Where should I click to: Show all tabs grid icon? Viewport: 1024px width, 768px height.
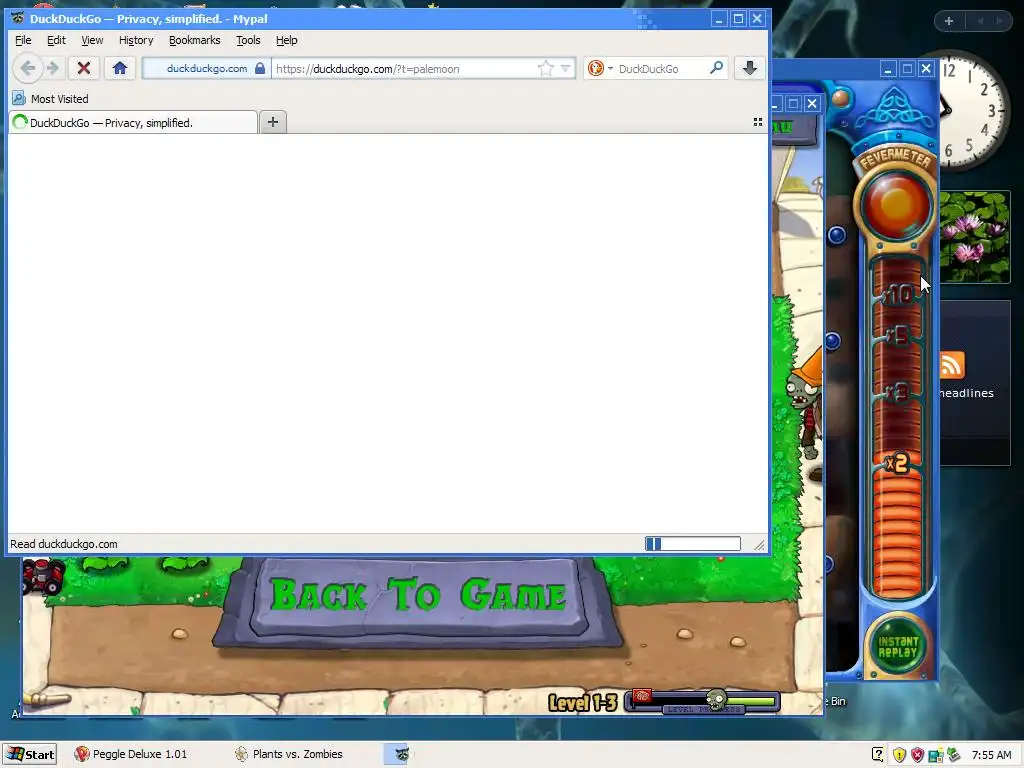pyautogui.click(x=758, y=122)
